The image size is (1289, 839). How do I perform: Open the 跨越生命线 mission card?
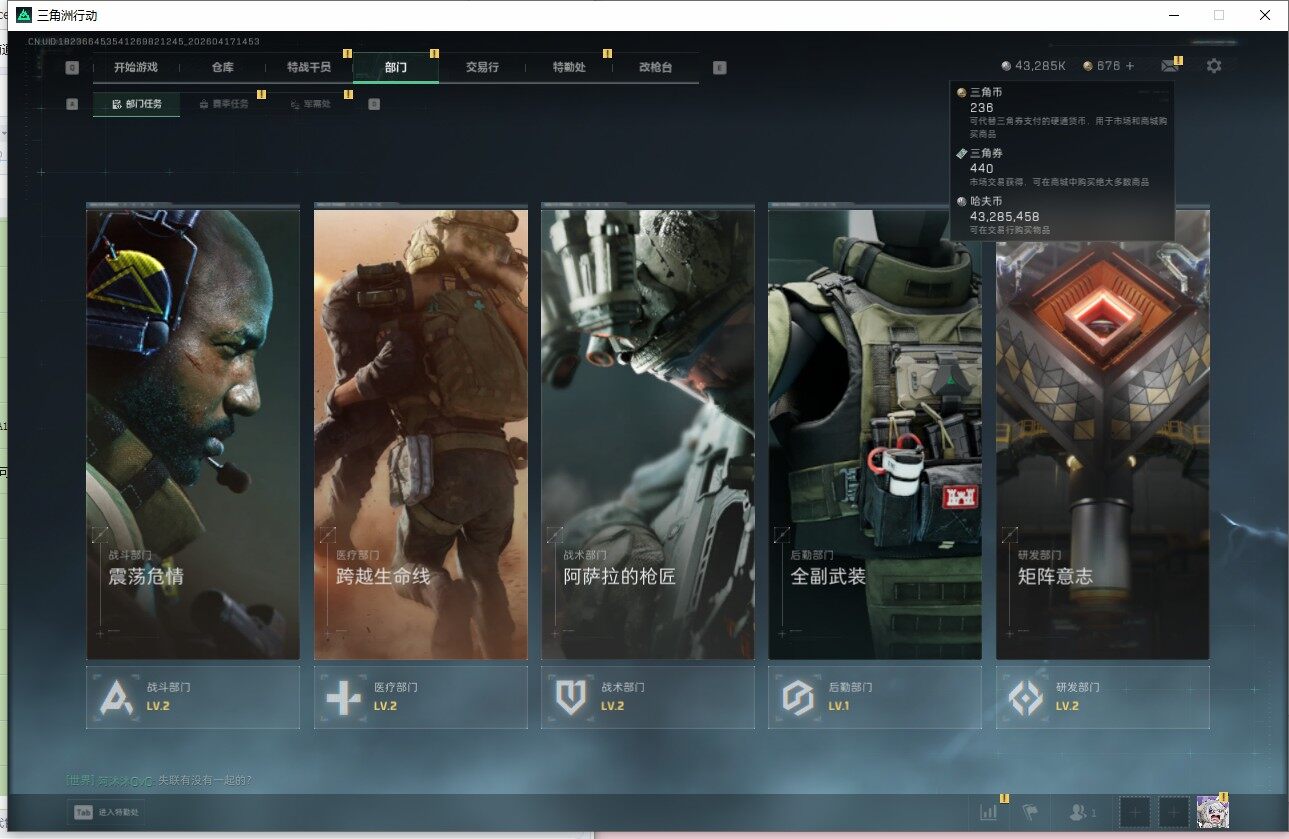tap(421, 432)
